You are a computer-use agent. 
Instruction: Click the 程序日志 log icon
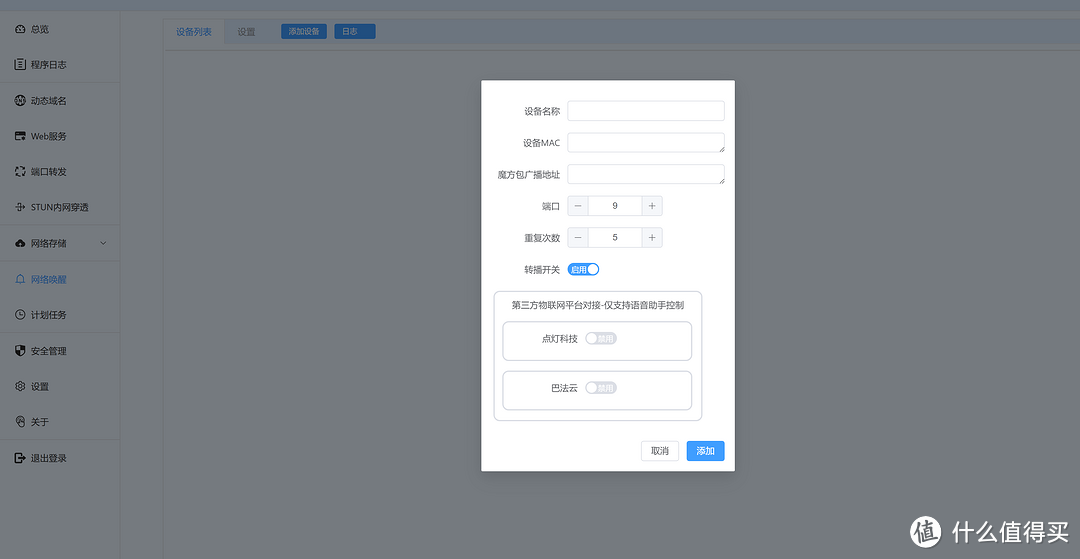coord(20,65)
